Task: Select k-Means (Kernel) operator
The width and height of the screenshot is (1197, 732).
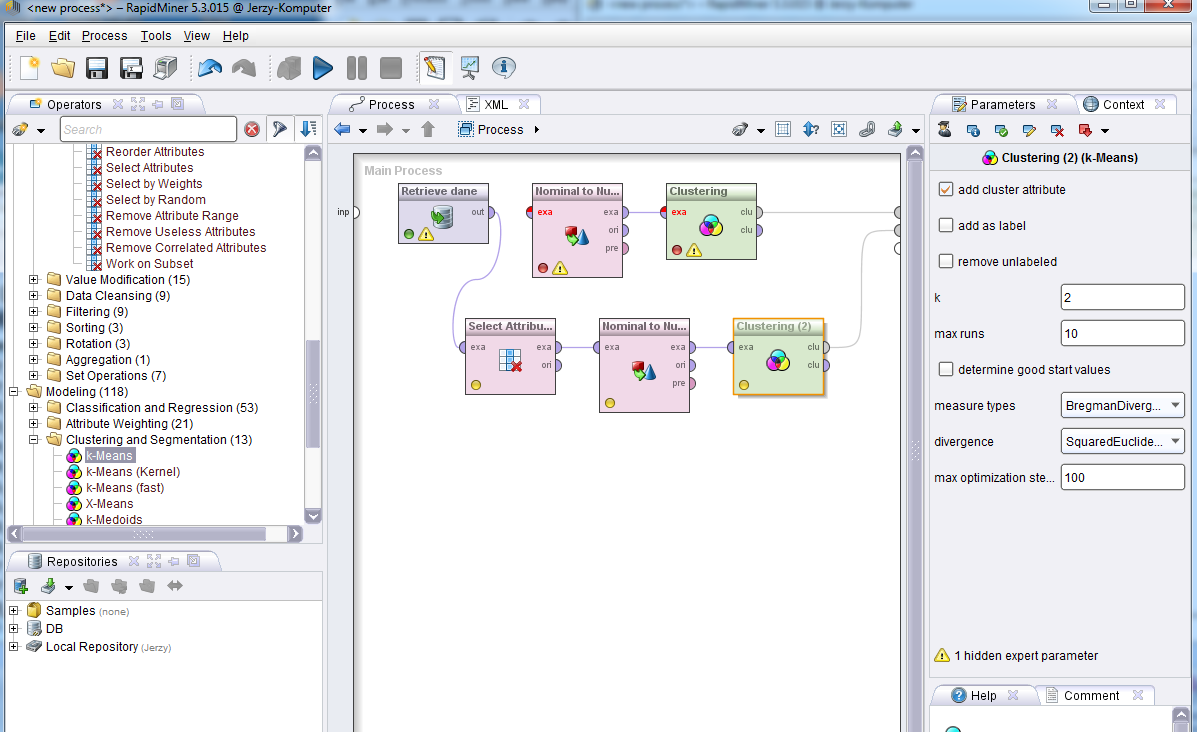Action: click(x=133, y=472)
